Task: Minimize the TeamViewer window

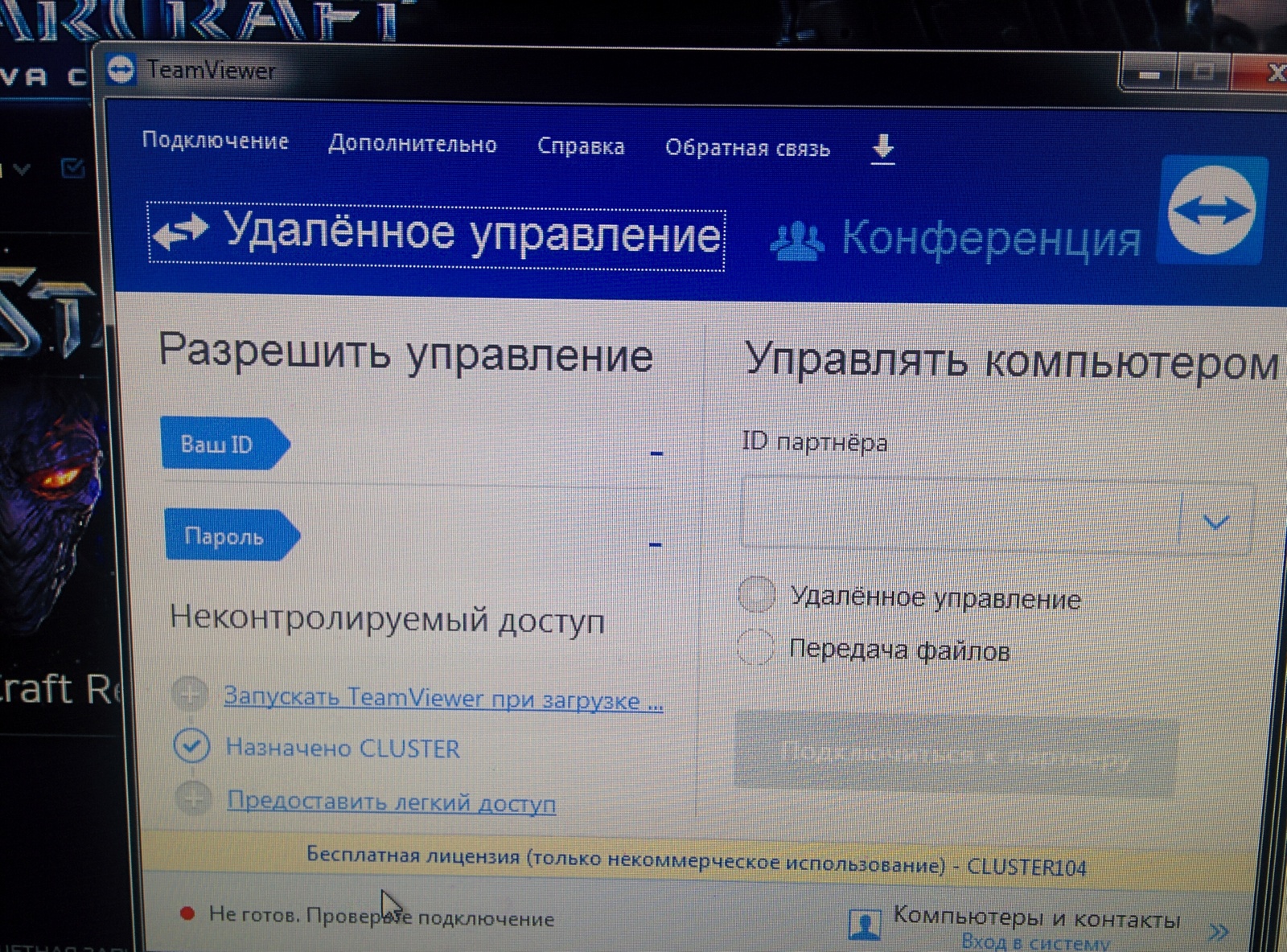Action: pyautogui.click(x=1148, y=75)
